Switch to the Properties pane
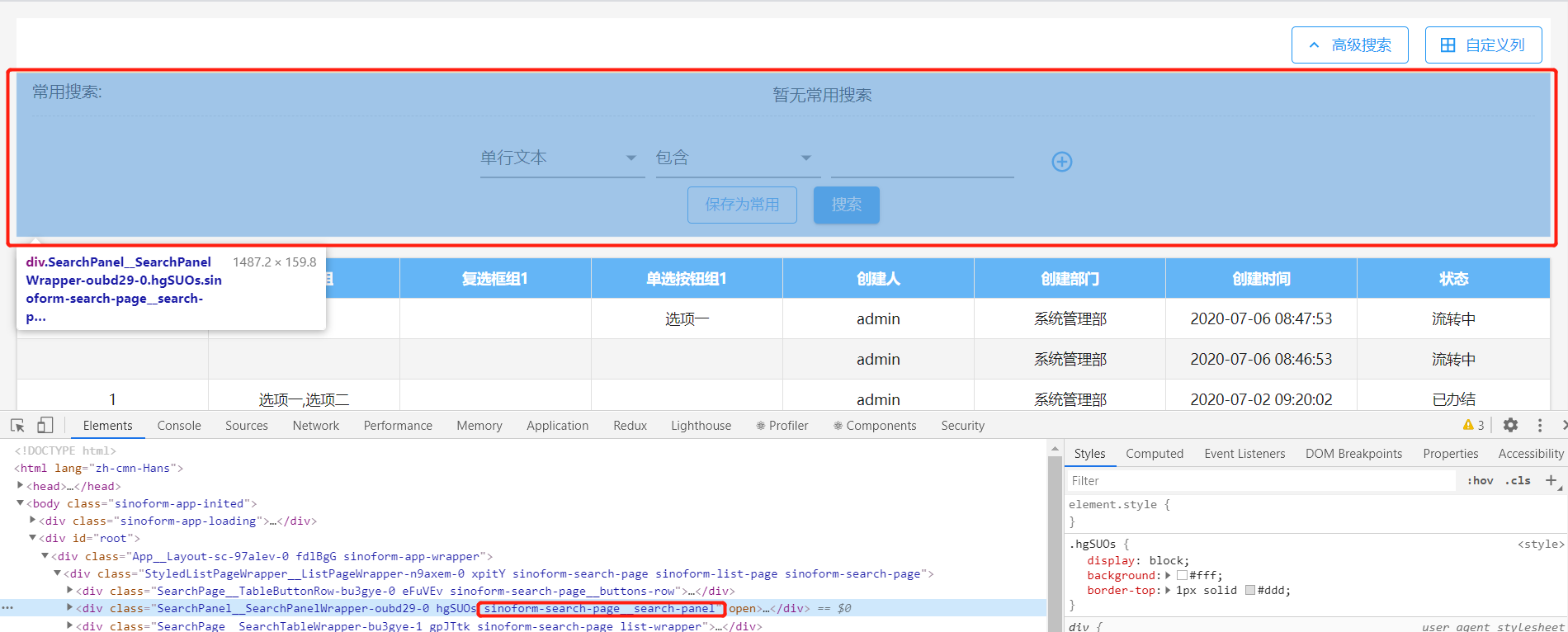Image resolution: width=1568 pixels, height=632 pixels. 1451,454
